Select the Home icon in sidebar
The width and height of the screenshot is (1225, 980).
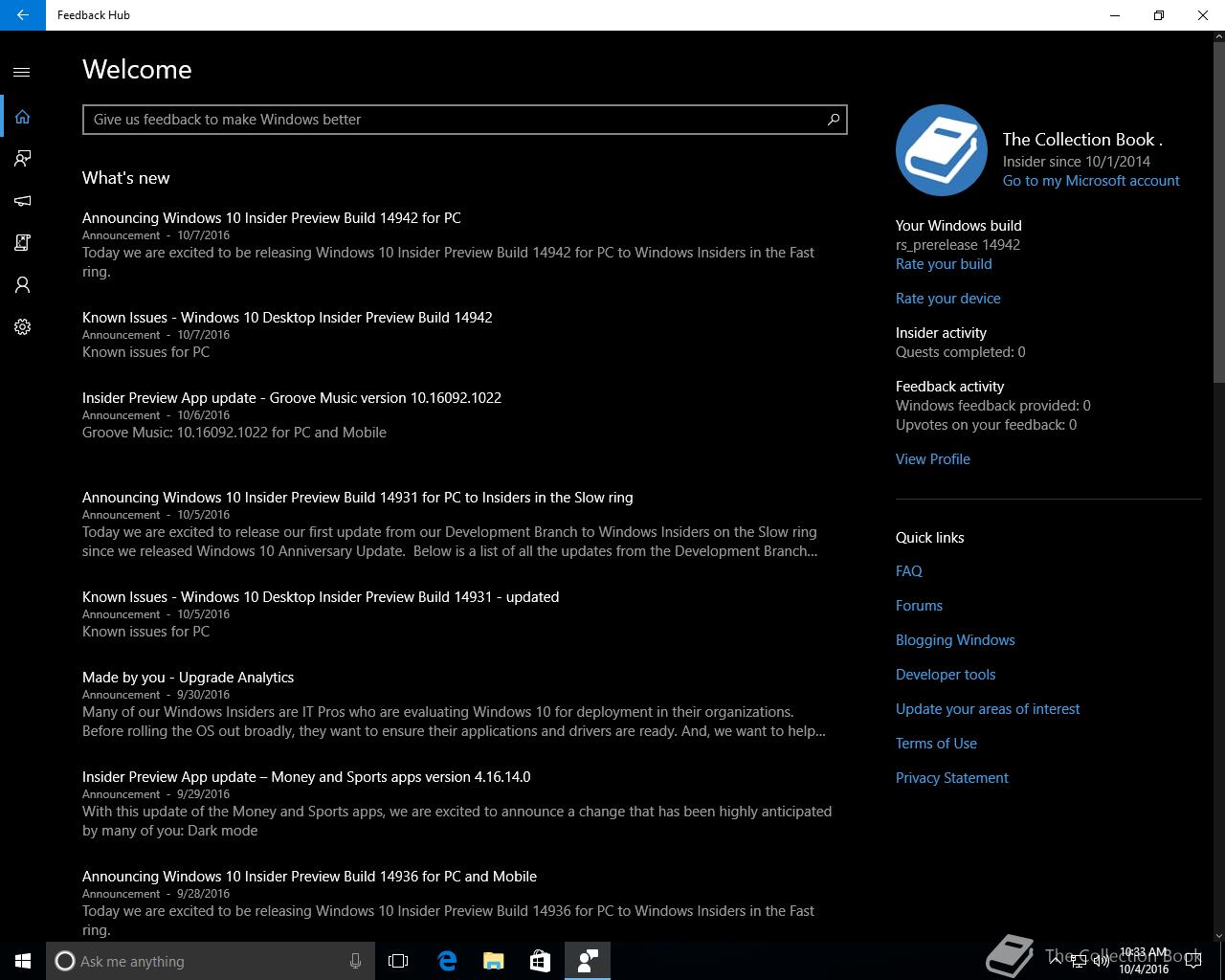click(22, 117)
